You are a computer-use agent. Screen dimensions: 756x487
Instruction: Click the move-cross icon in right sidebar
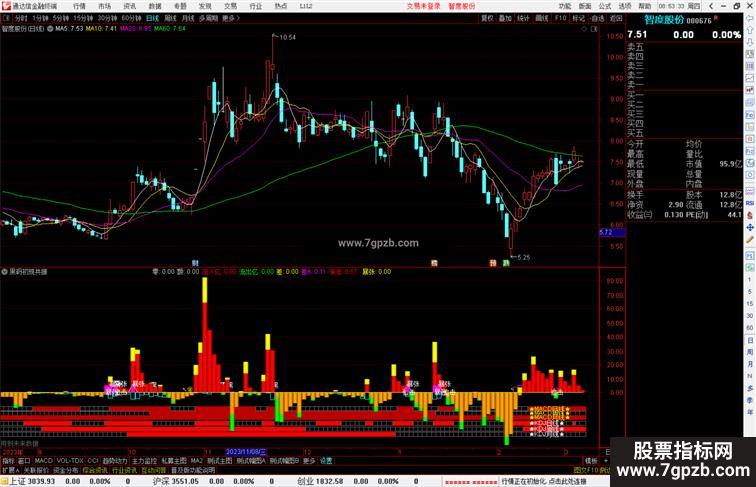[750, 227]
